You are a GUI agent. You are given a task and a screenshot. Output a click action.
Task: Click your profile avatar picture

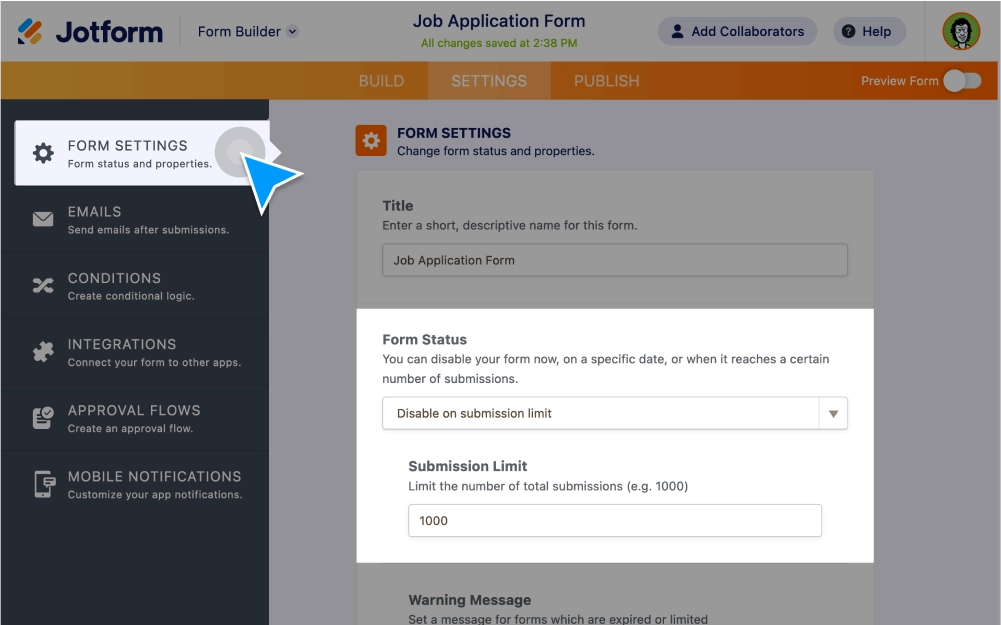(961, 31)
